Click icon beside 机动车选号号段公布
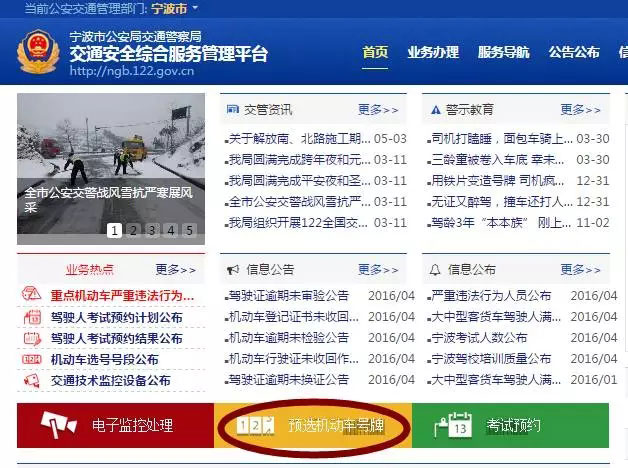628x468 pixels. pyautogui.click(x=32, y=359)
